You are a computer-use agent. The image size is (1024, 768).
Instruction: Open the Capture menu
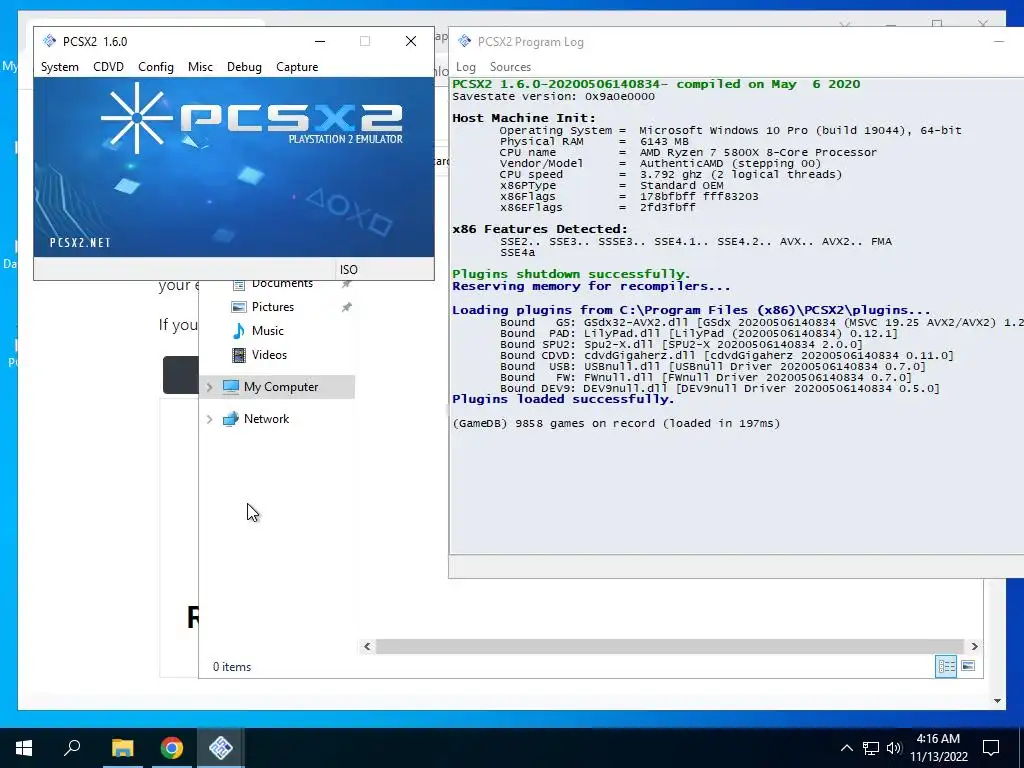click(297, 67)
